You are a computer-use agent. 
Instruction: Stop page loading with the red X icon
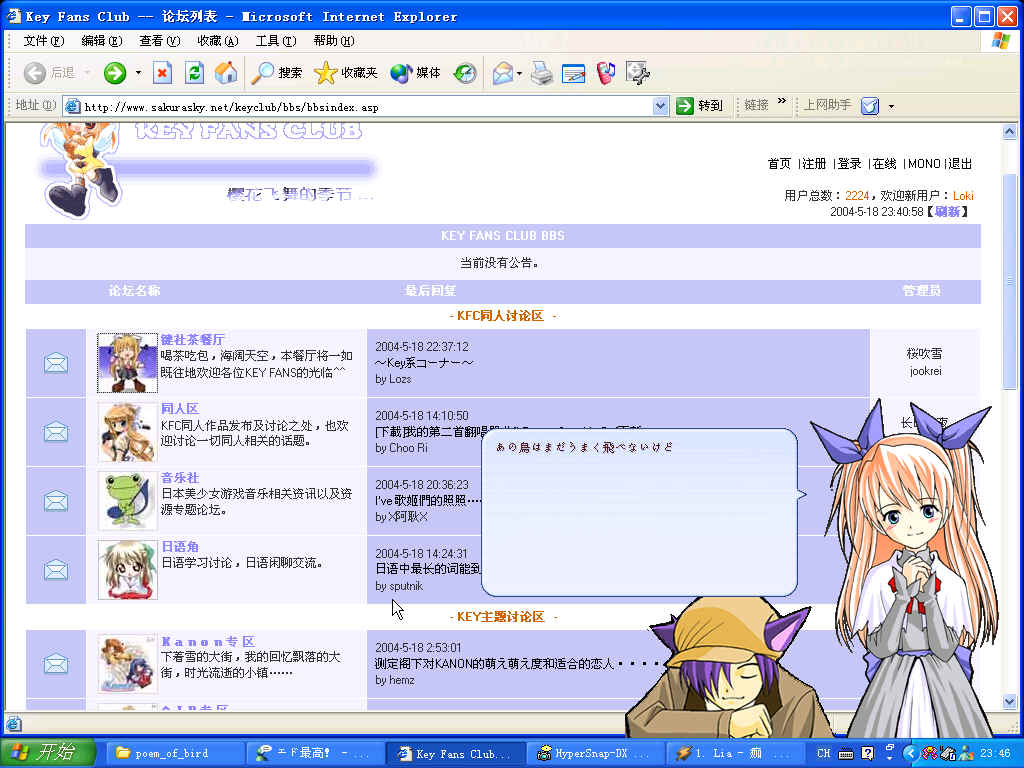[163, 72]
